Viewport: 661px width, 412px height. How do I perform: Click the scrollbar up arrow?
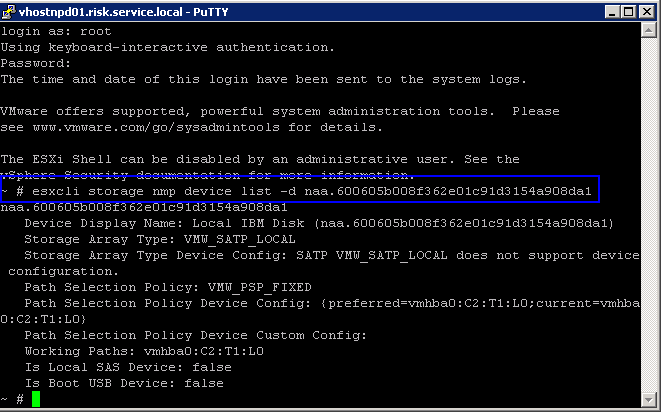[x=648, y=30]
